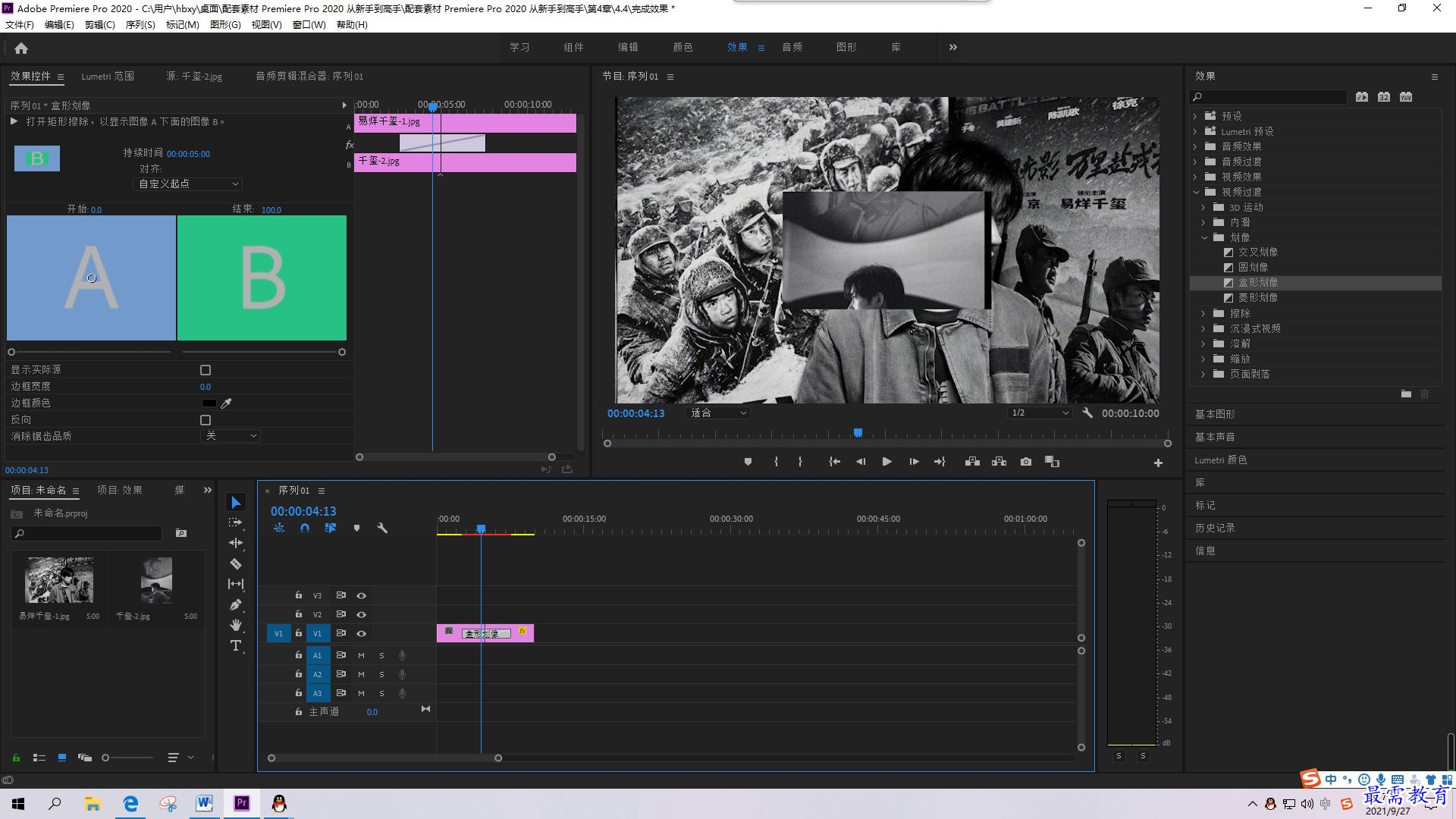
Task: Select the Type tool
Action: click(x=236, y=645)
